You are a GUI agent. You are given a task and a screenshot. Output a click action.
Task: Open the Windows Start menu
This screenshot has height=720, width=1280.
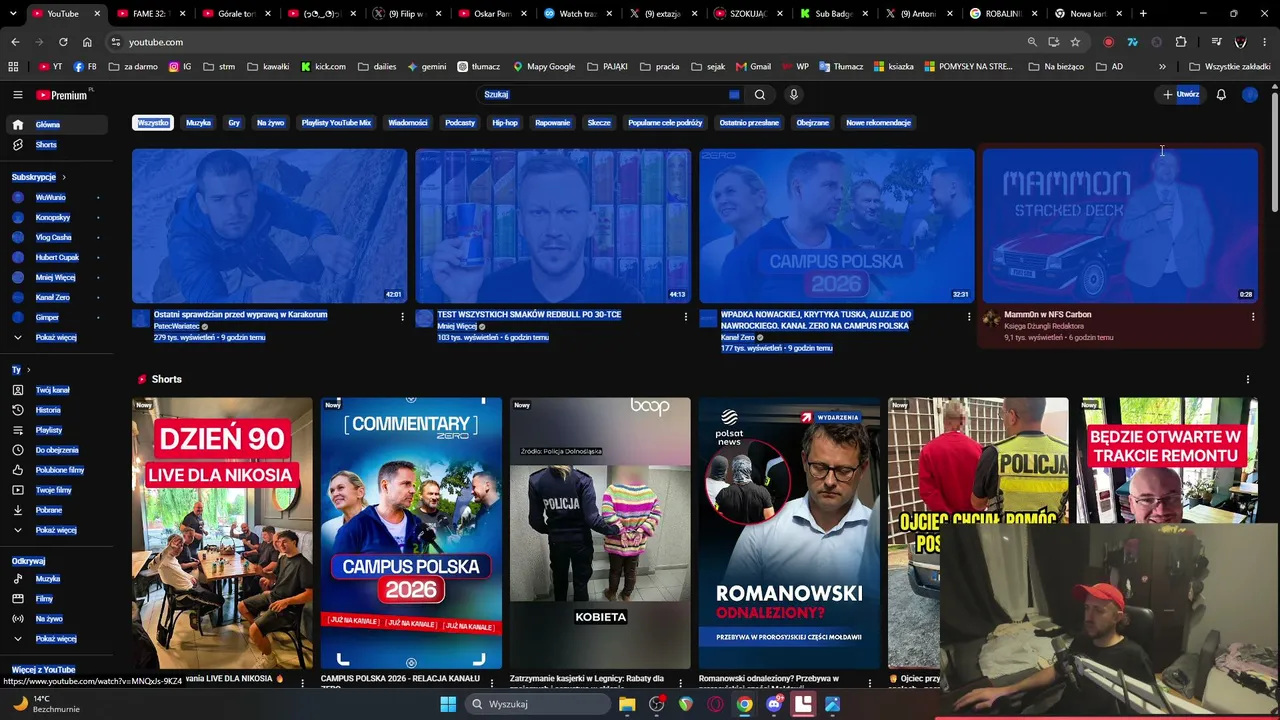point(448,704)
